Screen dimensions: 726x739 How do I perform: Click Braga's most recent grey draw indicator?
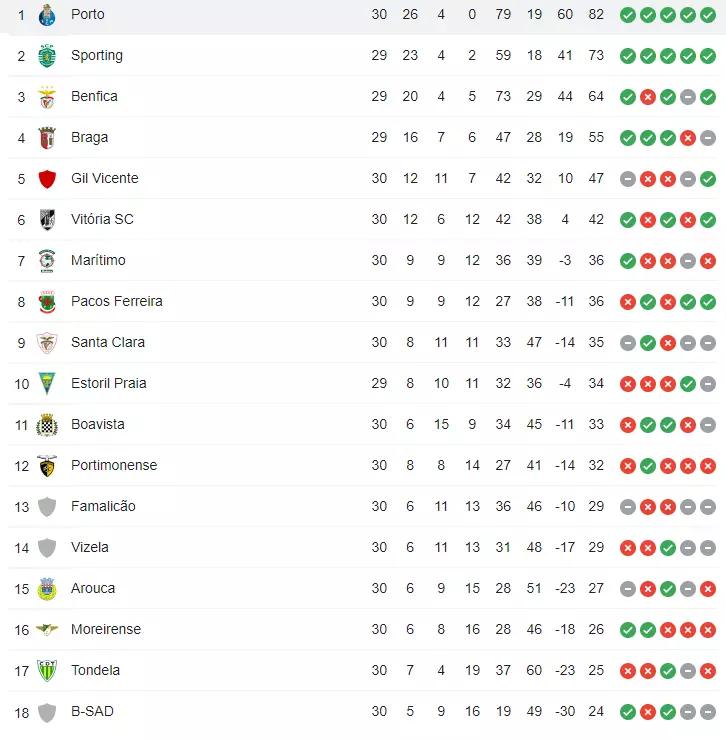[708, 138]
